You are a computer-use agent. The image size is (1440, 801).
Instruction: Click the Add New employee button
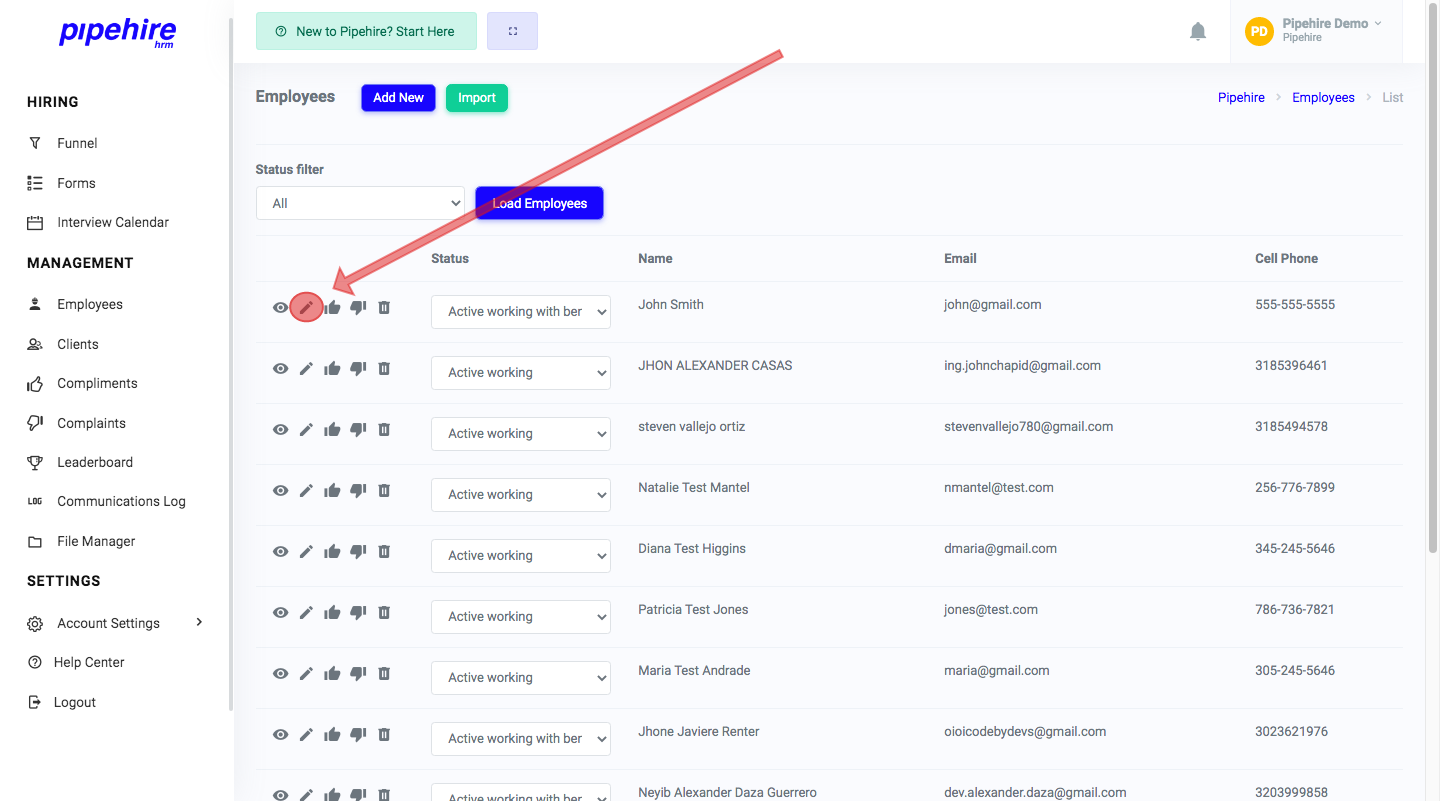click(398, 97)
